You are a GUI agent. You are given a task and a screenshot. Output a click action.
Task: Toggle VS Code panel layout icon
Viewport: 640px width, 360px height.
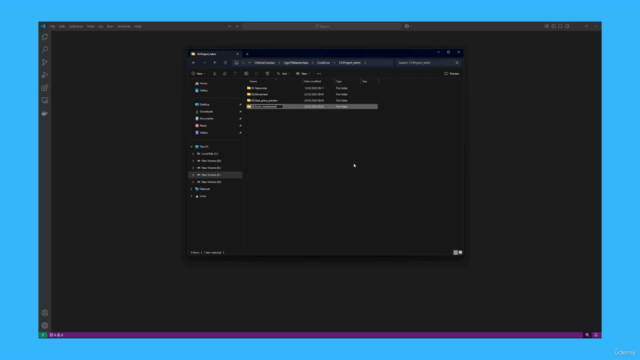(x=560, y=26)
